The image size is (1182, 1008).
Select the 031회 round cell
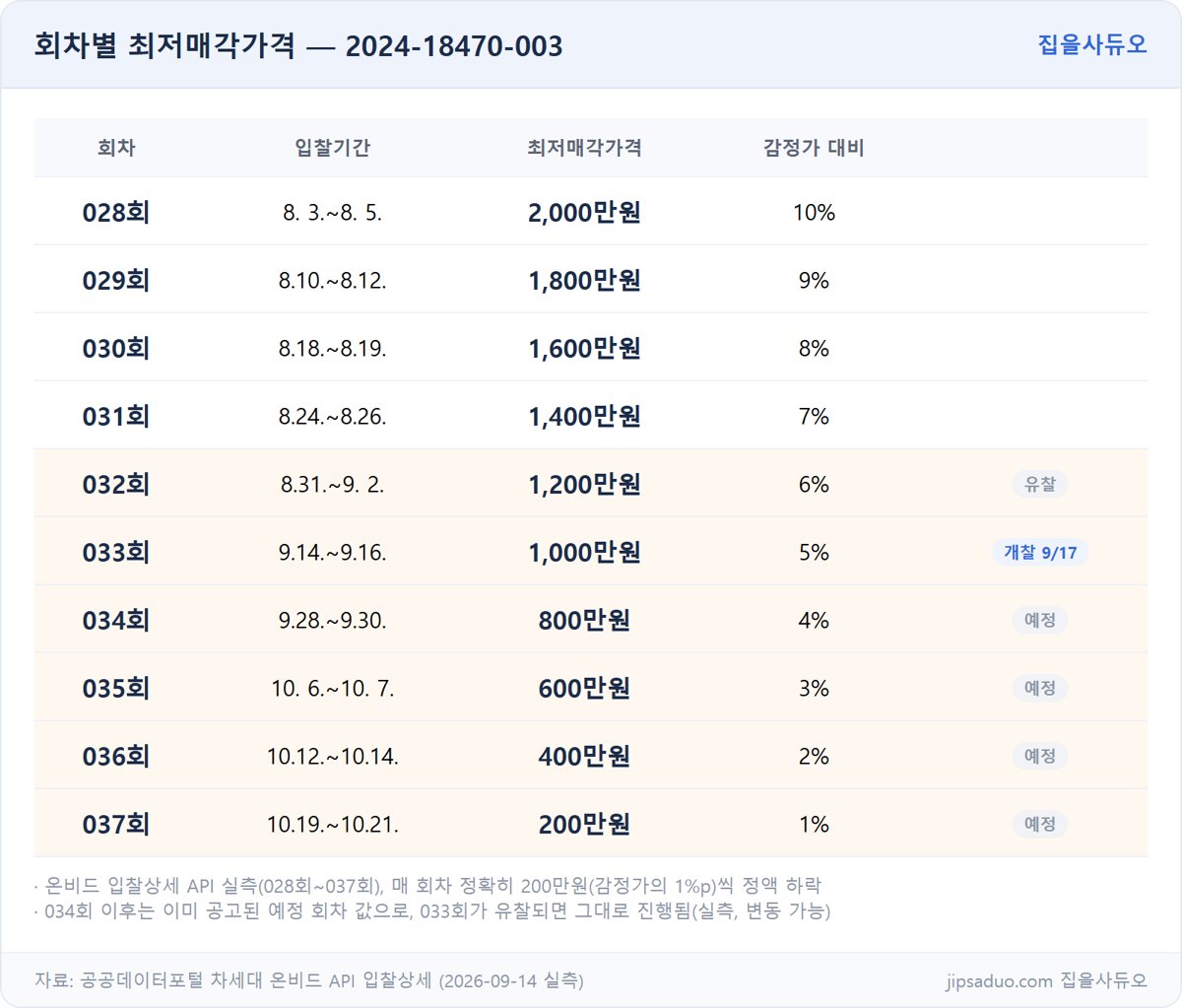pyautogui.click(x=116, y=416)
